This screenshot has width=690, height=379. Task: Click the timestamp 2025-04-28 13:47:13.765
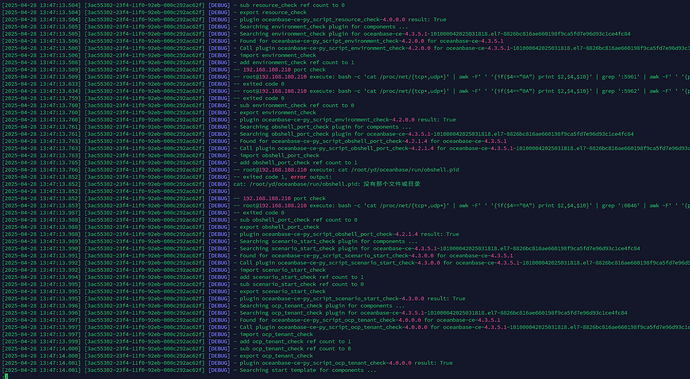click(x=41, y=162)
